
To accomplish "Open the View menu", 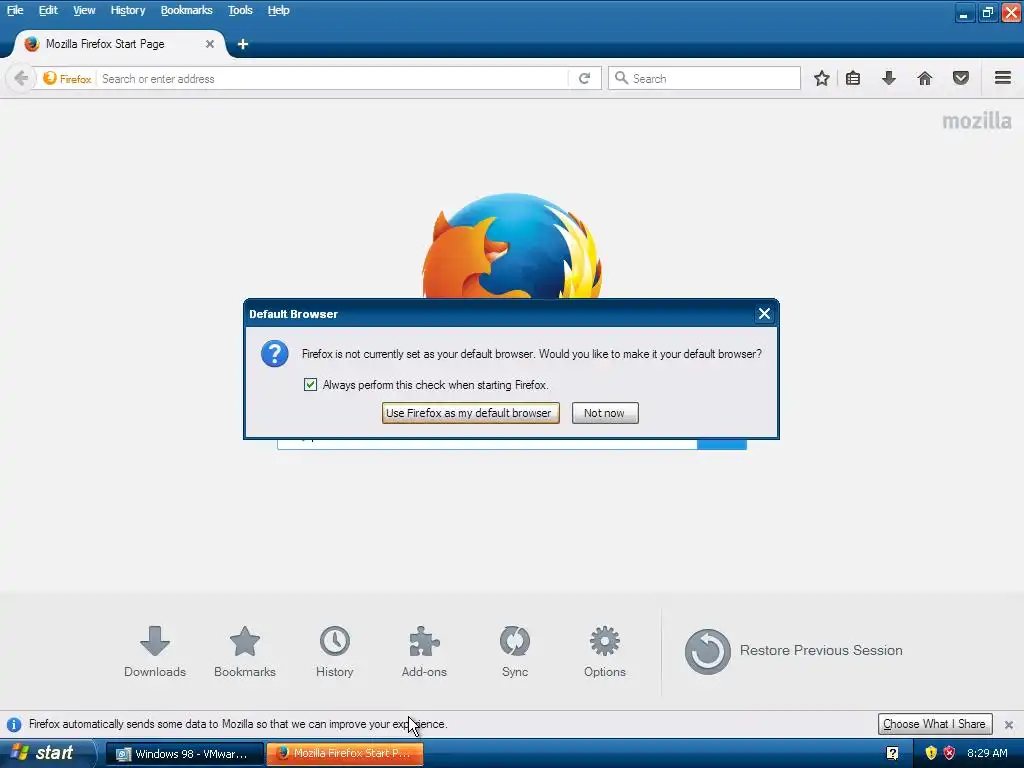I will point(84,10).
